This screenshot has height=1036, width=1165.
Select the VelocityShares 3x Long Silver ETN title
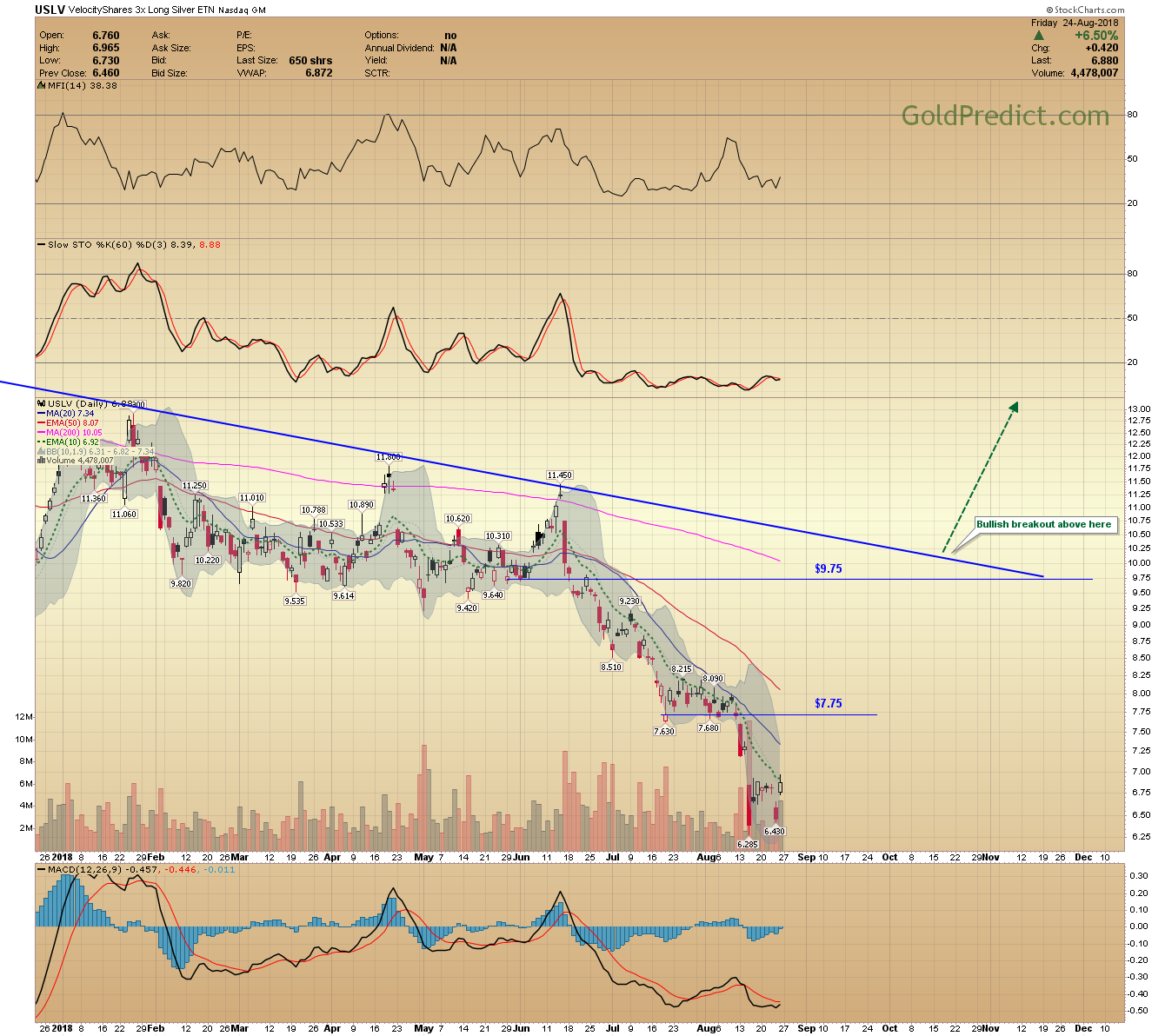(x=141, y=10)
